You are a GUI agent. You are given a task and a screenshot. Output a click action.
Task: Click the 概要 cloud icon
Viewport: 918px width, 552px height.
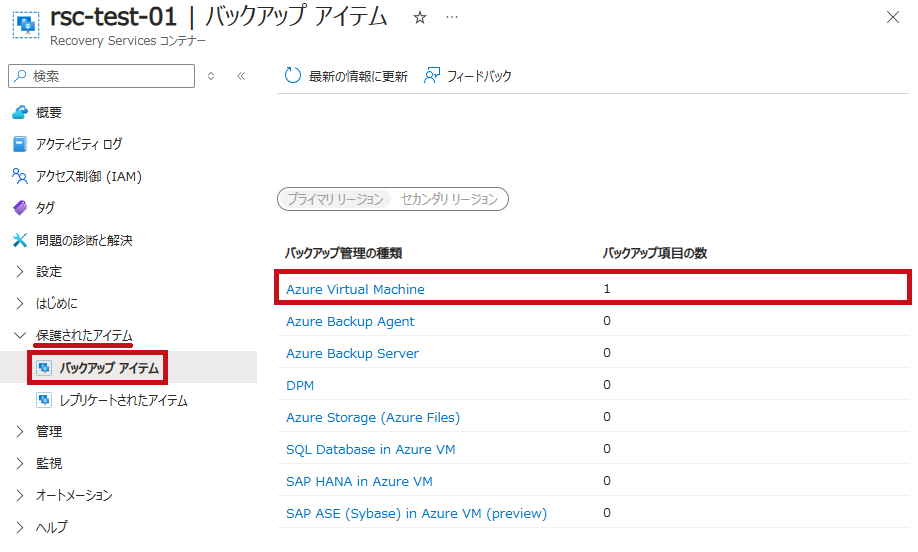pos(20,112)
